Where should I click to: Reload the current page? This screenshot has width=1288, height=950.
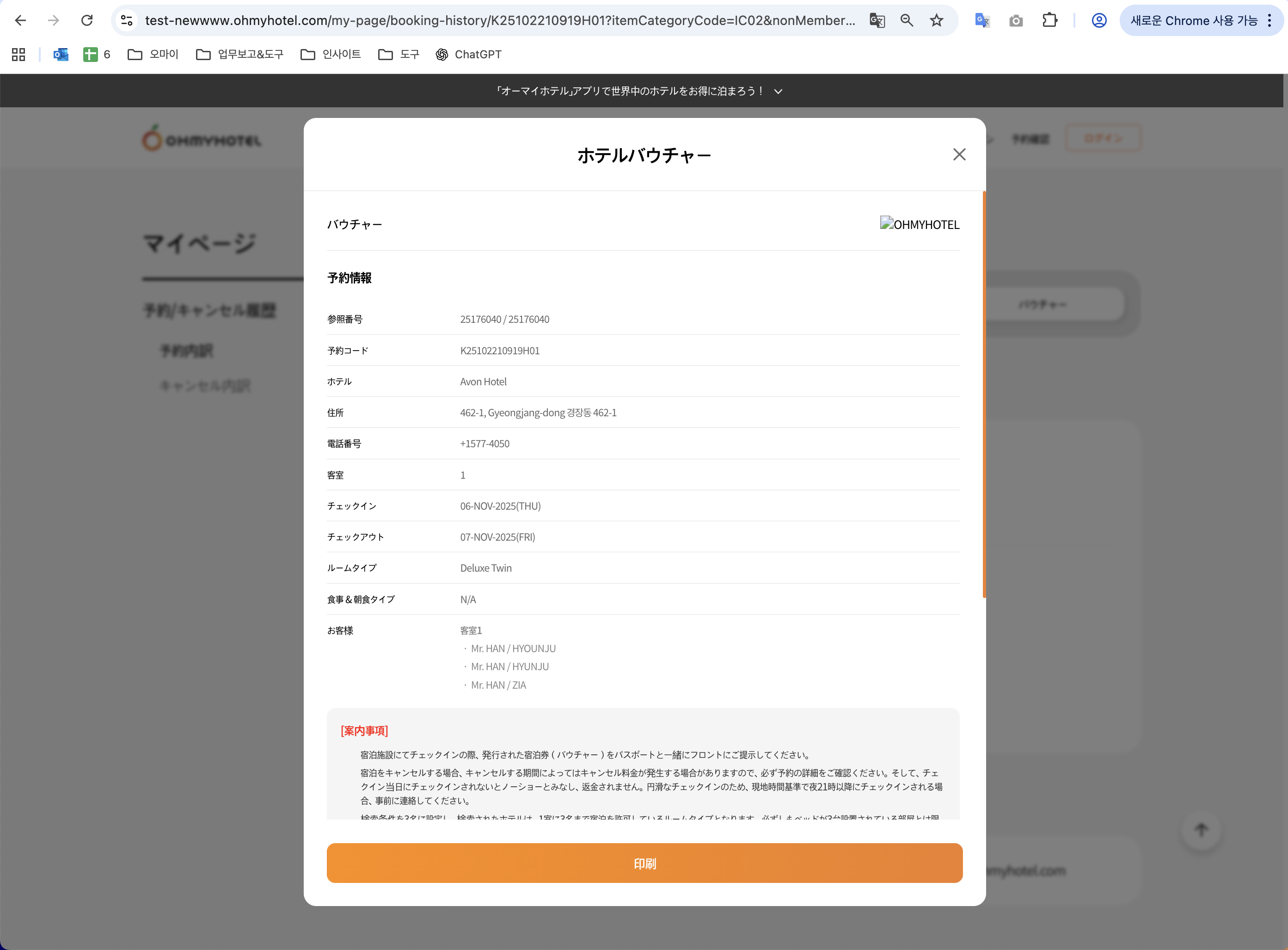click(x=87, y=21)
